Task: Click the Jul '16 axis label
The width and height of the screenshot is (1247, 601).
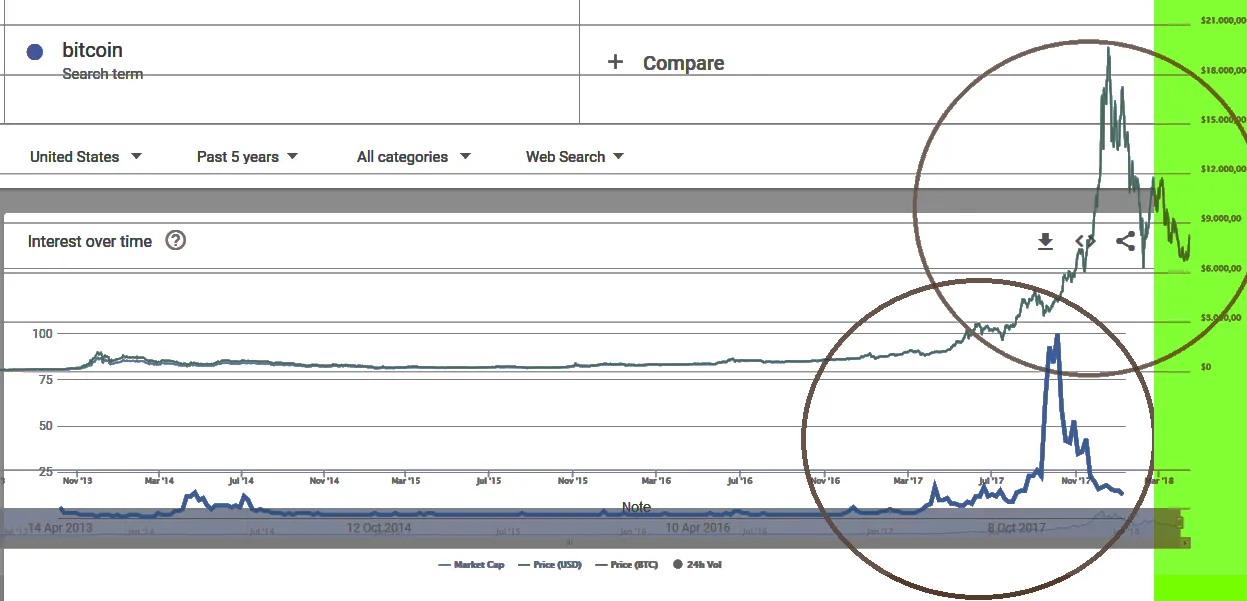Action: click(740, 481)
